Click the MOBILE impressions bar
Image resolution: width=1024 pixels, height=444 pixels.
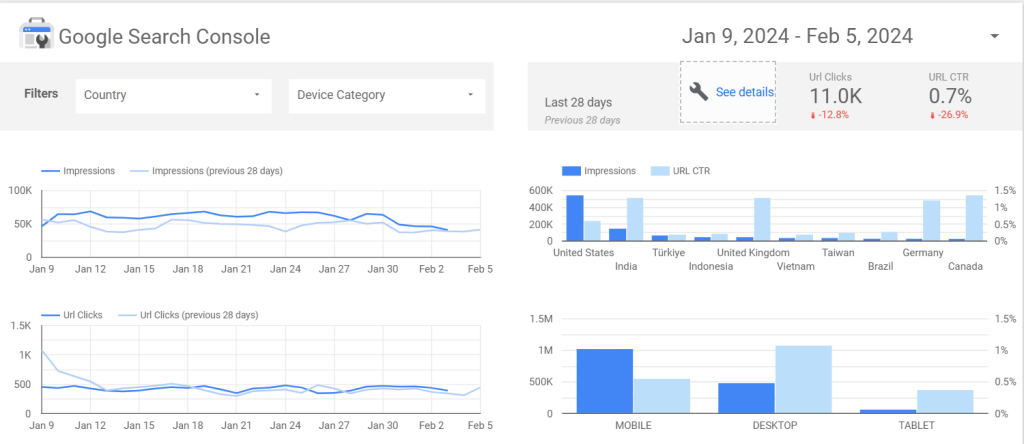(605, 381)
